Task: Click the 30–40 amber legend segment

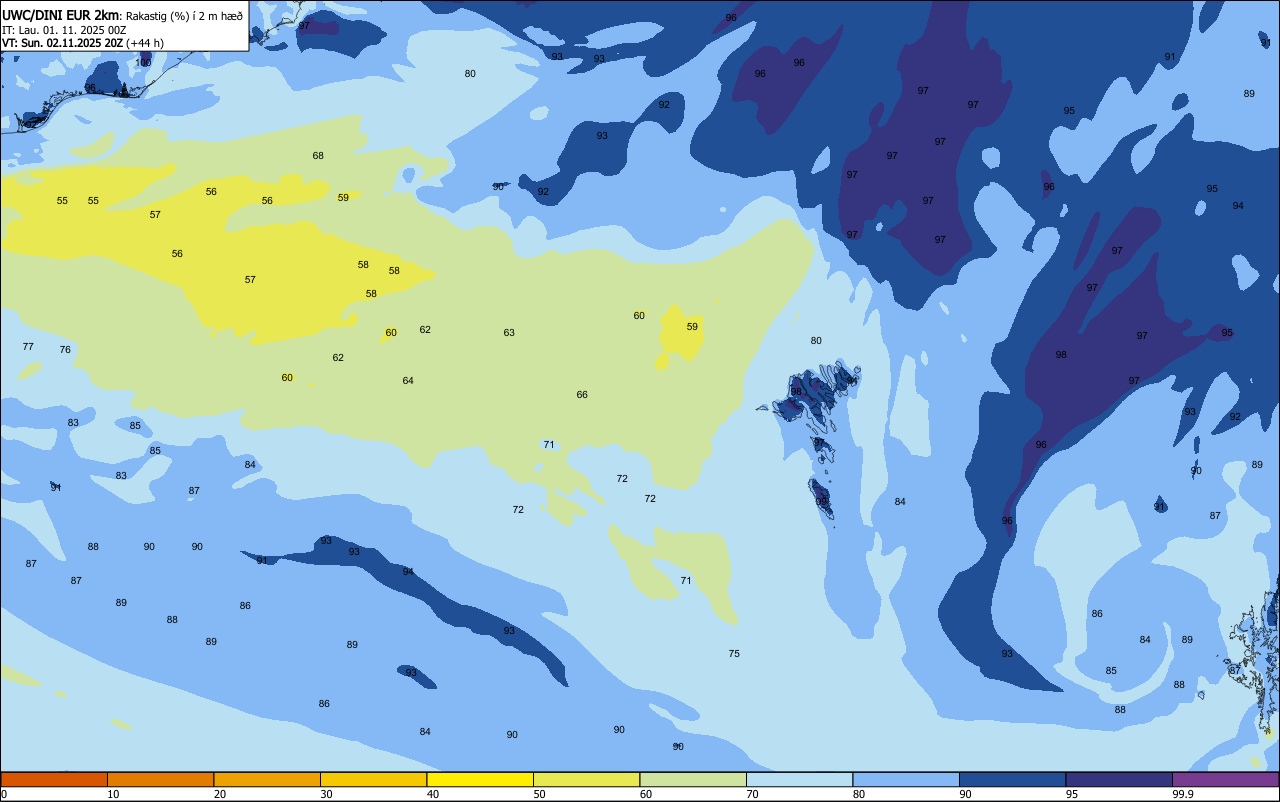Action: [x=373, y=779]
